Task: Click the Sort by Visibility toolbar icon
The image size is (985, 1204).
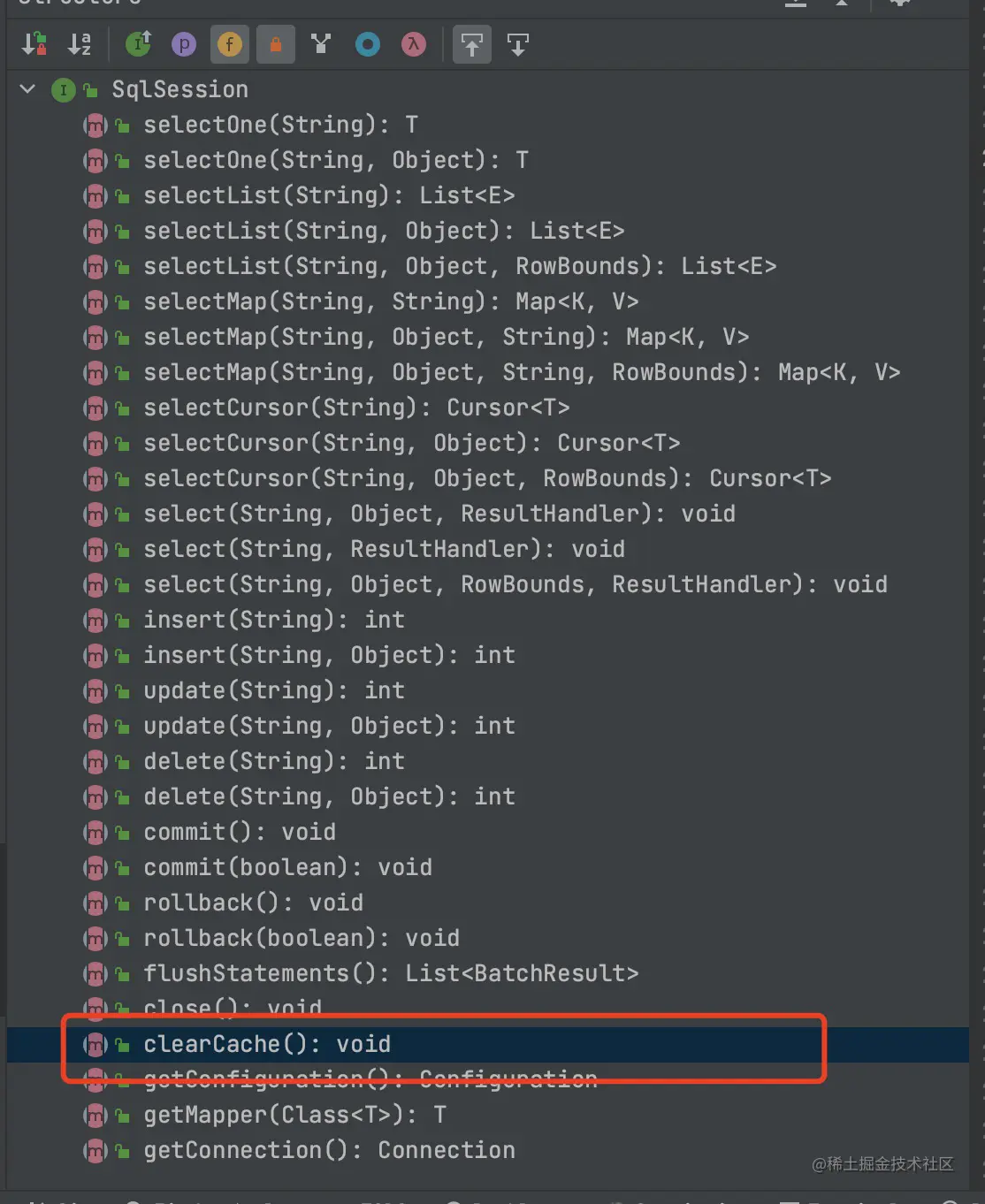Action: point(34,43)
